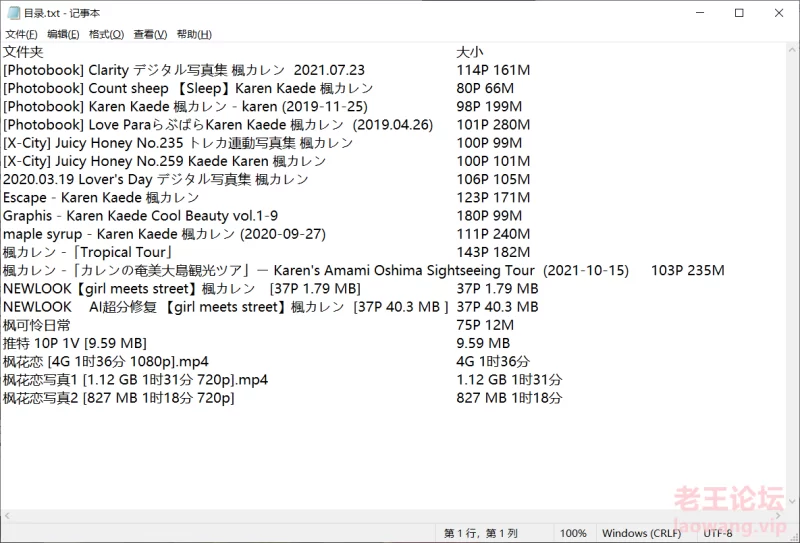Open the 帮助(H) menu
This screenshot has width=800, height=543.
click(194, 34)
